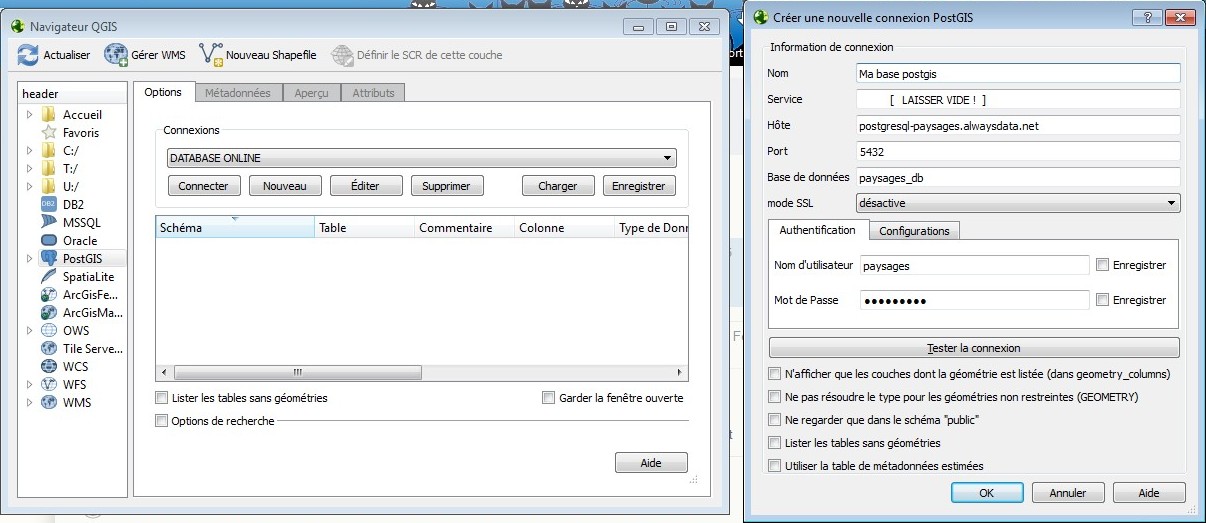This screenshot has width=1206, height=523.
Task: Click the Schéma column header
Action: click(x=235, y=228)
